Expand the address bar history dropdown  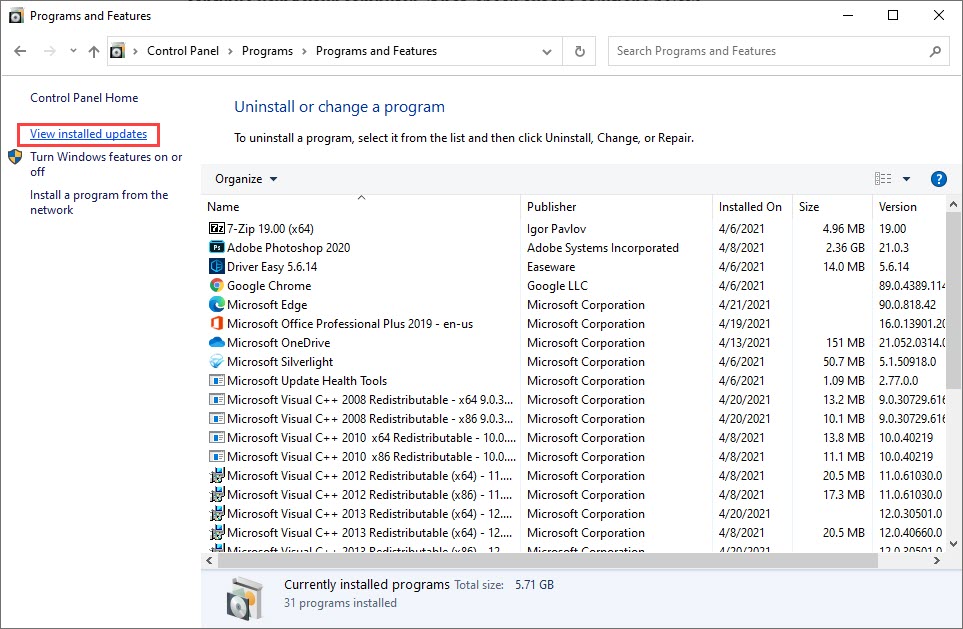coord(547,51)
